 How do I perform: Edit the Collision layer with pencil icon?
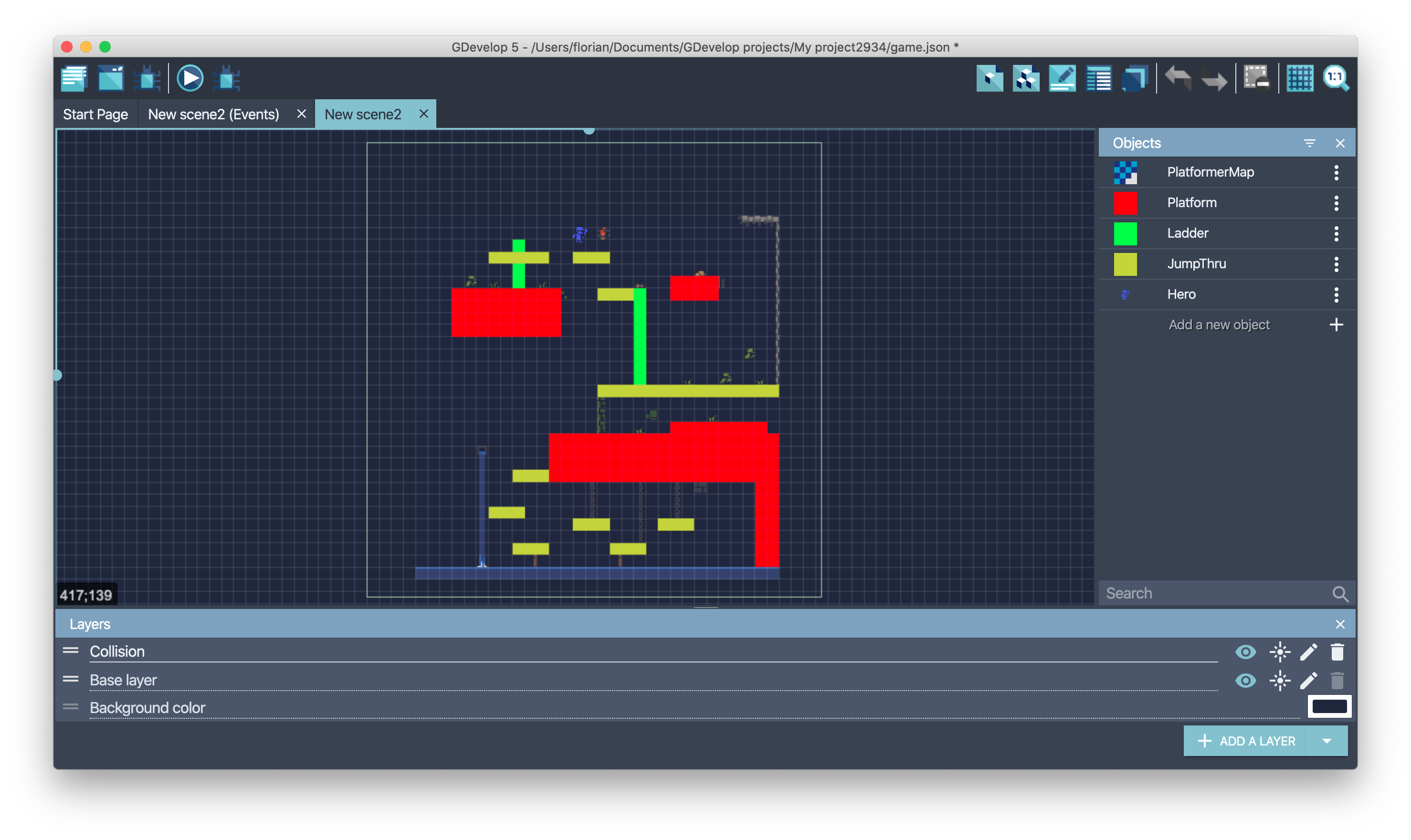(1308, 652)
